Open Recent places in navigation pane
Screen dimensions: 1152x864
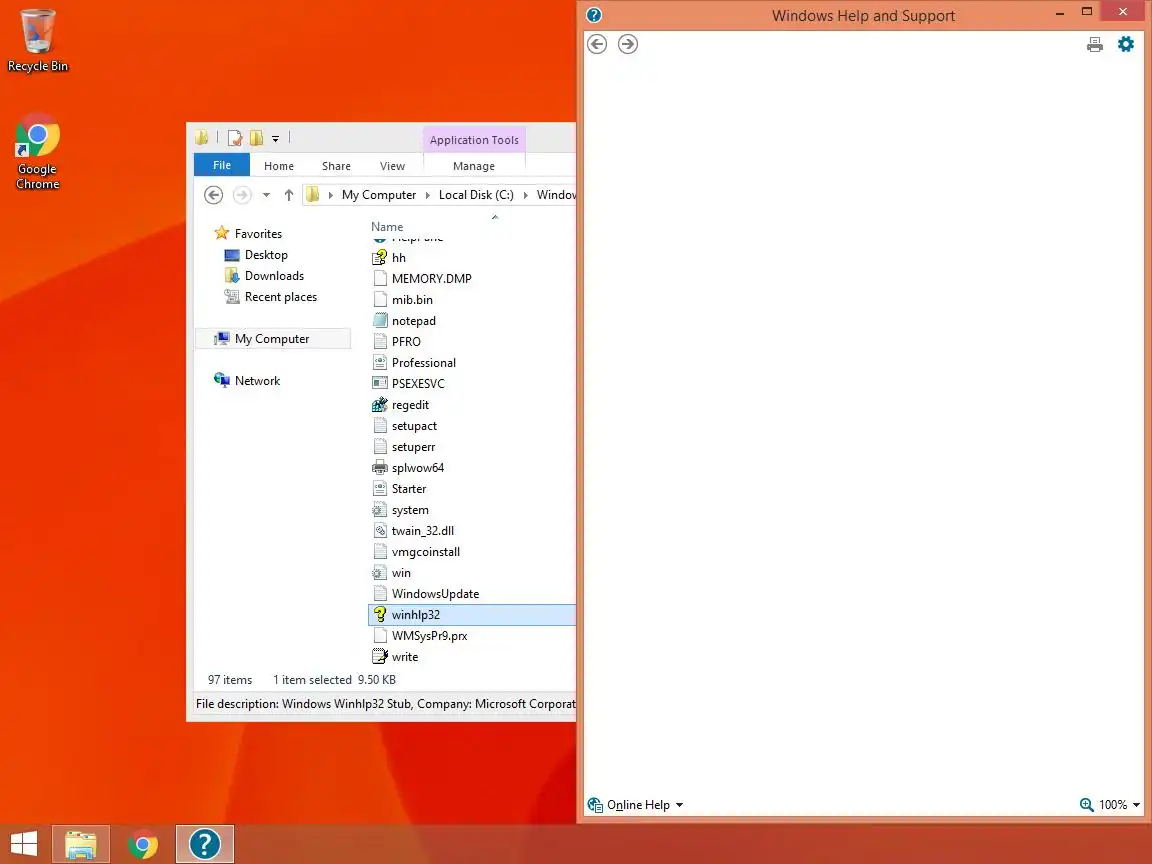tap(281, 297)
